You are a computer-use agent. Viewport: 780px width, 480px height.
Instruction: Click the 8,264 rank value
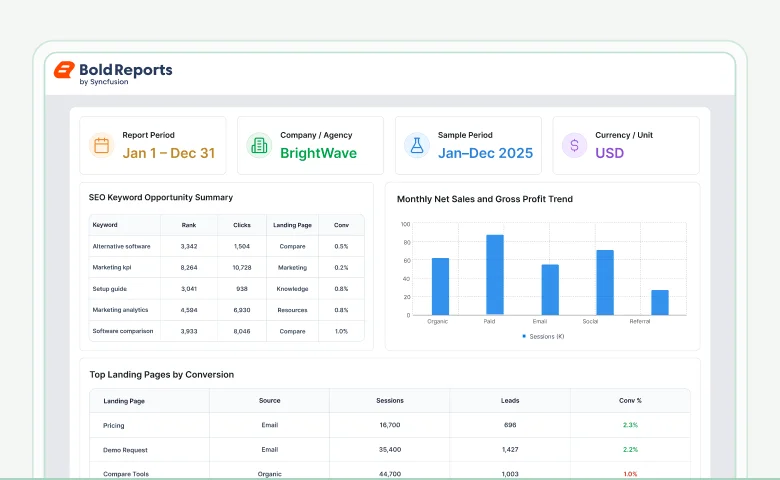pos(189,268)
